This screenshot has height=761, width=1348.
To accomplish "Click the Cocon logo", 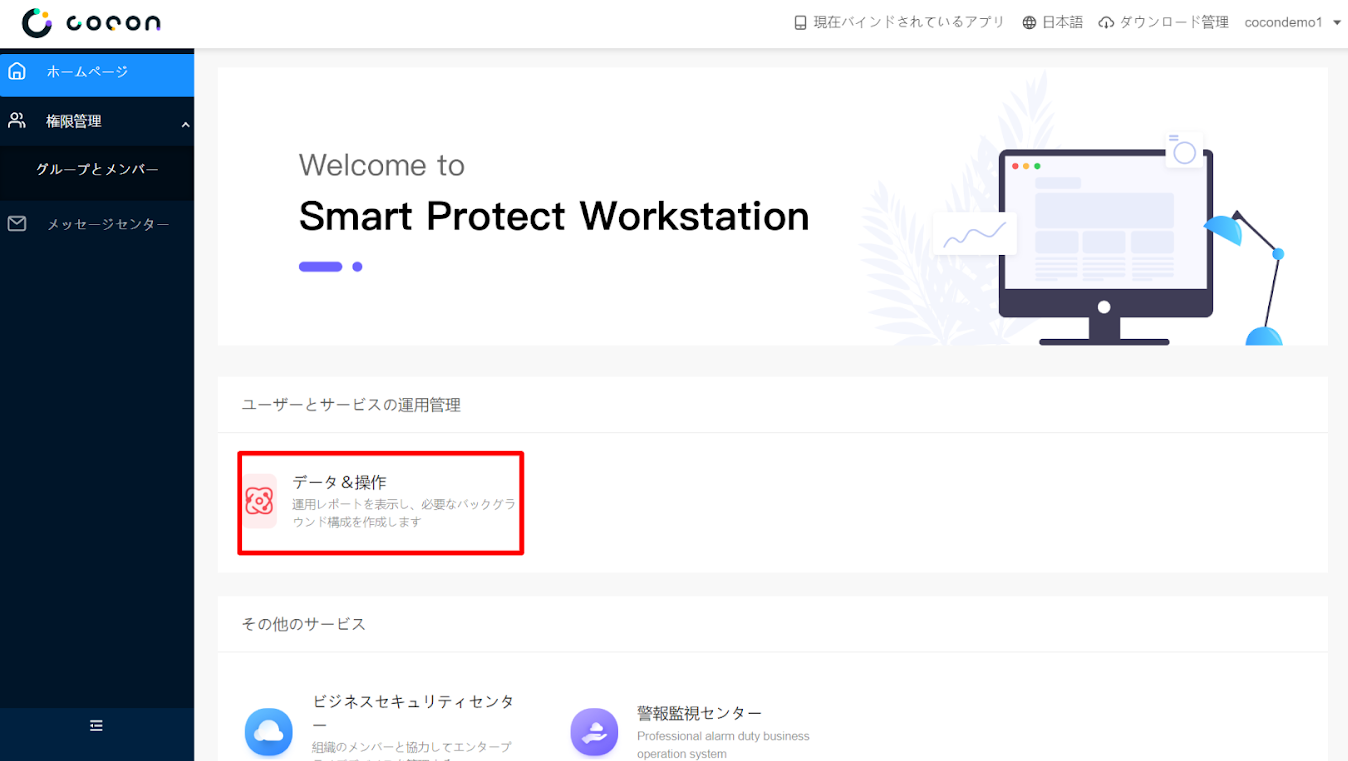I will [91, 23].
